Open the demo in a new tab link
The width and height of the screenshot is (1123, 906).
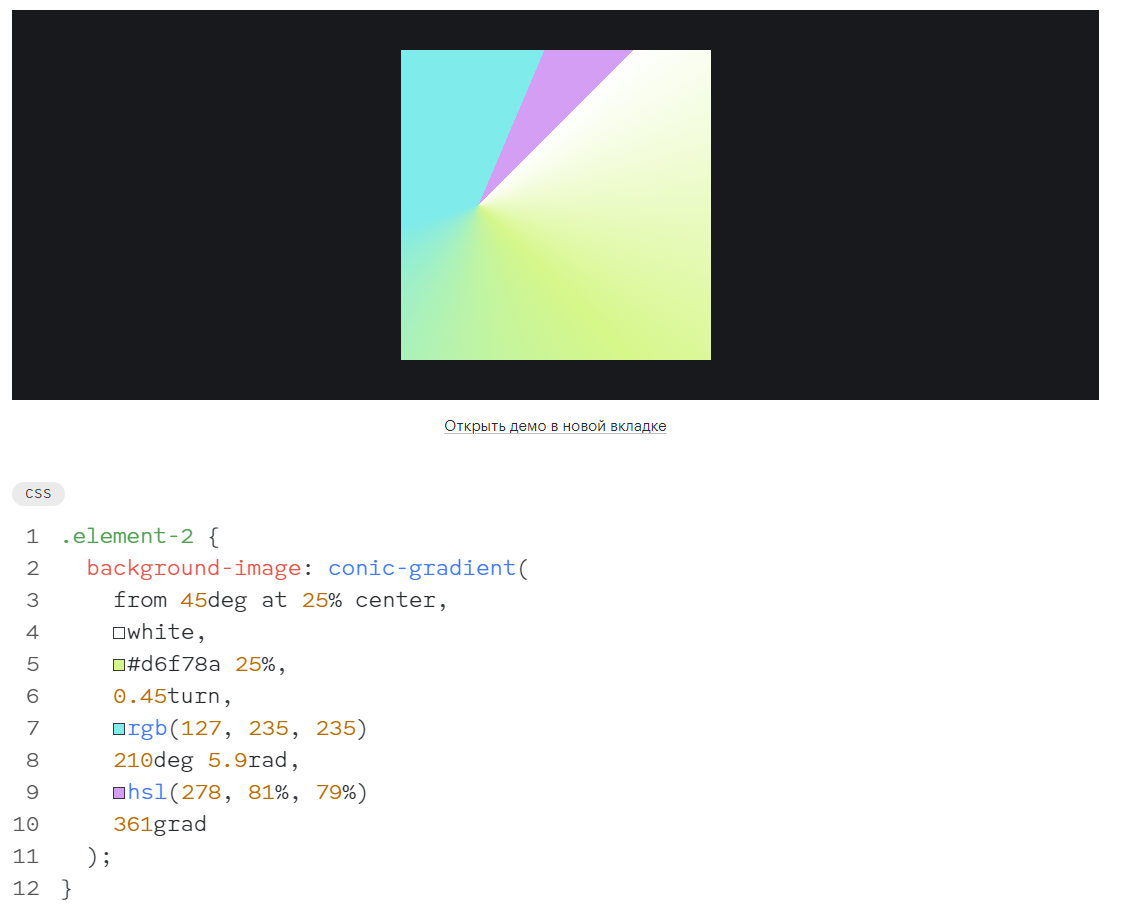point(555,426)
